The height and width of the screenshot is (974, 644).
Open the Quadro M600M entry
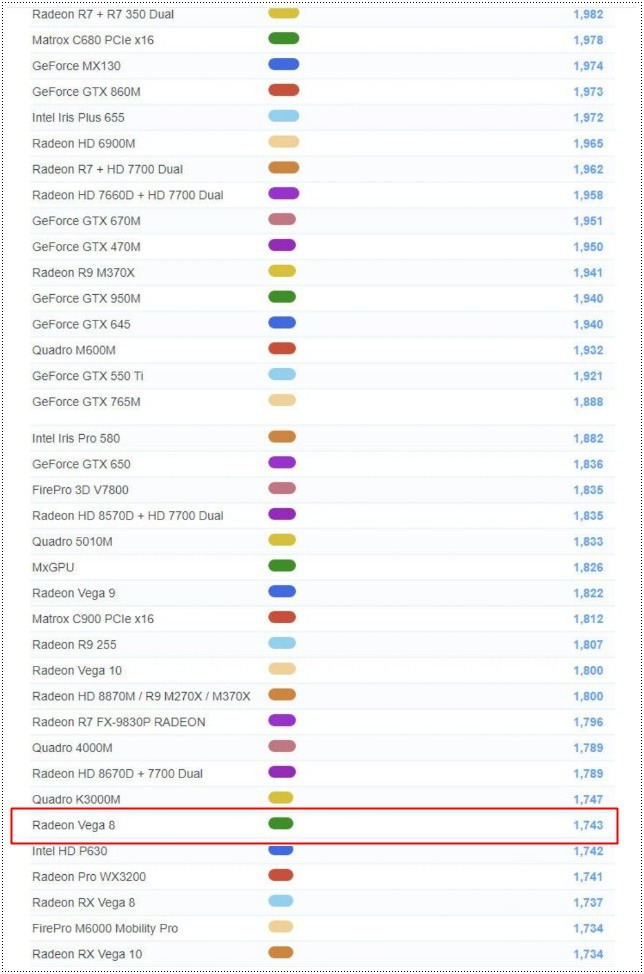(x=74, y=350)
